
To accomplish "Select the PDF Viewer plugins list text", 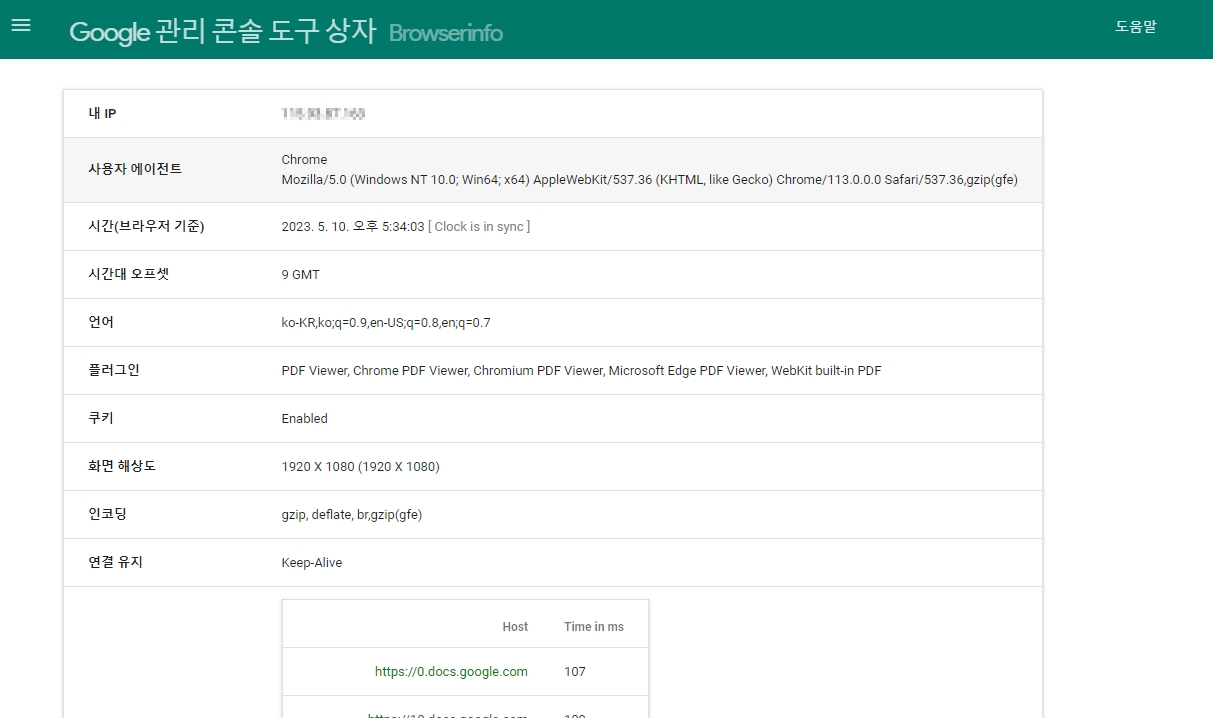I will pos(581,371).
